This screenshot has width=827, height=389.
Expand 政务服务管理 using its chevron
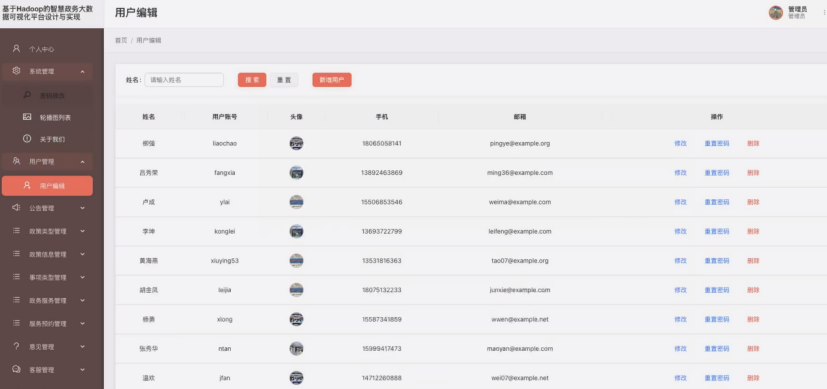point(83,300)
